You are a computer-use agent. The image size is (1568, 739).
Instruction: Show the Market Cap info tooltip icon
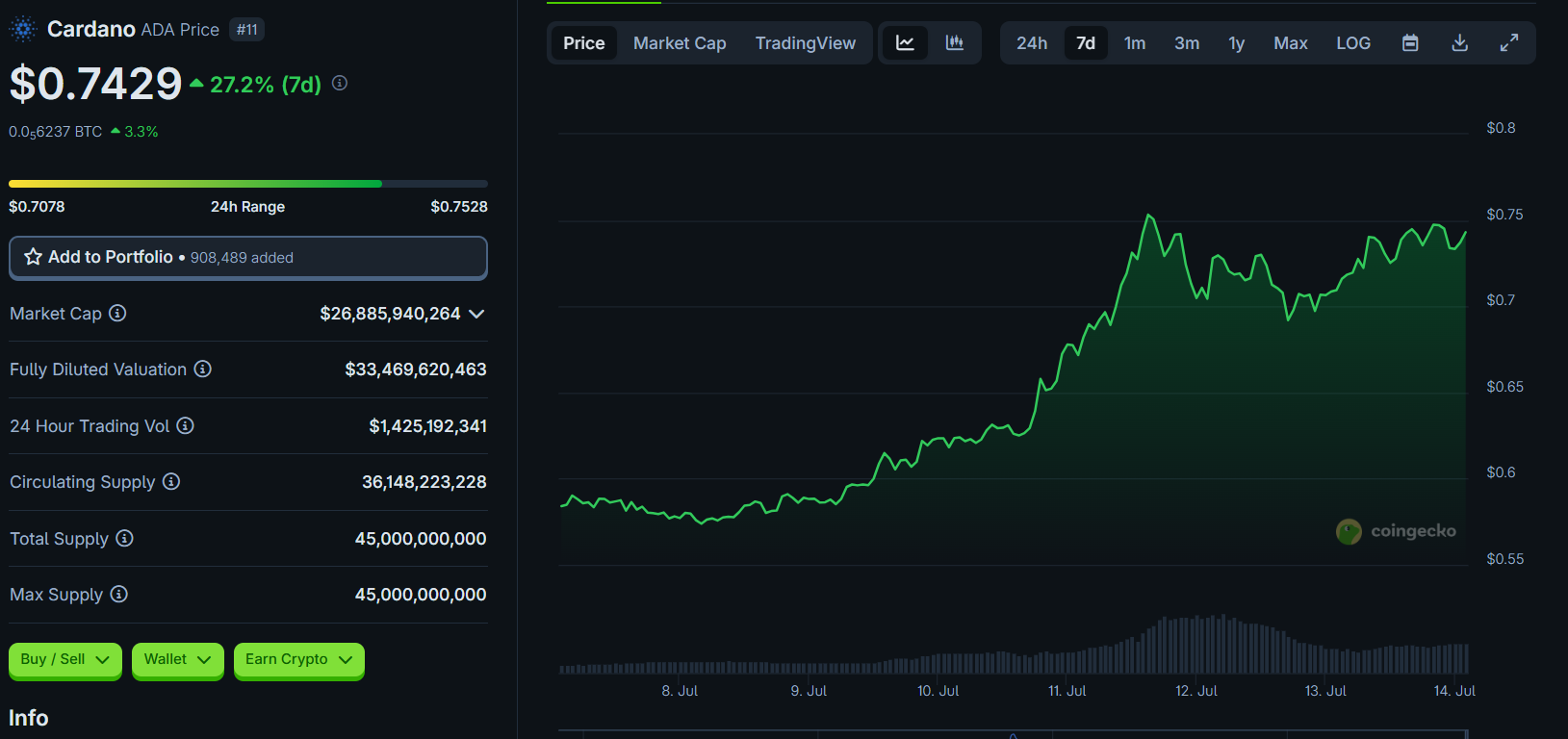click(x=117, y=313)
